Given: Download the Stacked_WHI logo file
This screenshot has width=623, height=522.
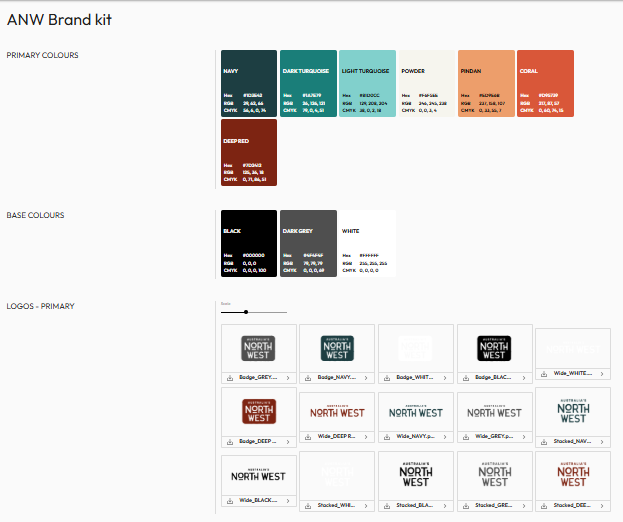Looking at the screenshot, I should coord(308,506).
